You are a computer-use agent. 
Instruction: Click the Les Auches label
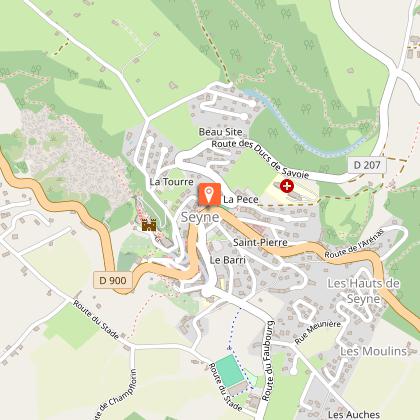pos(354,414)
